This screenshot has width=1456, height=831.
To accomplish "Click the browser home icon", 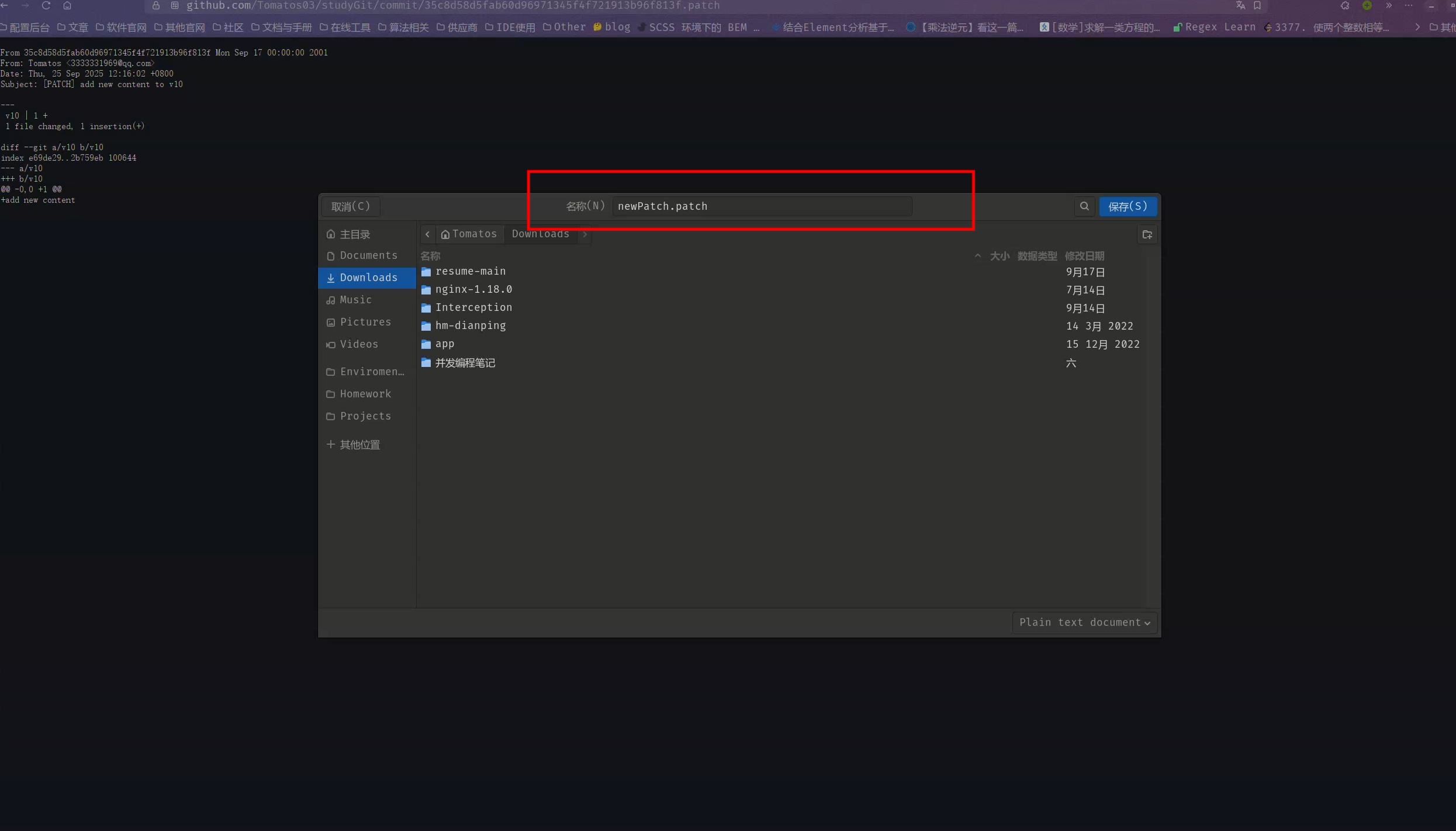I will (x=67, y=5).
